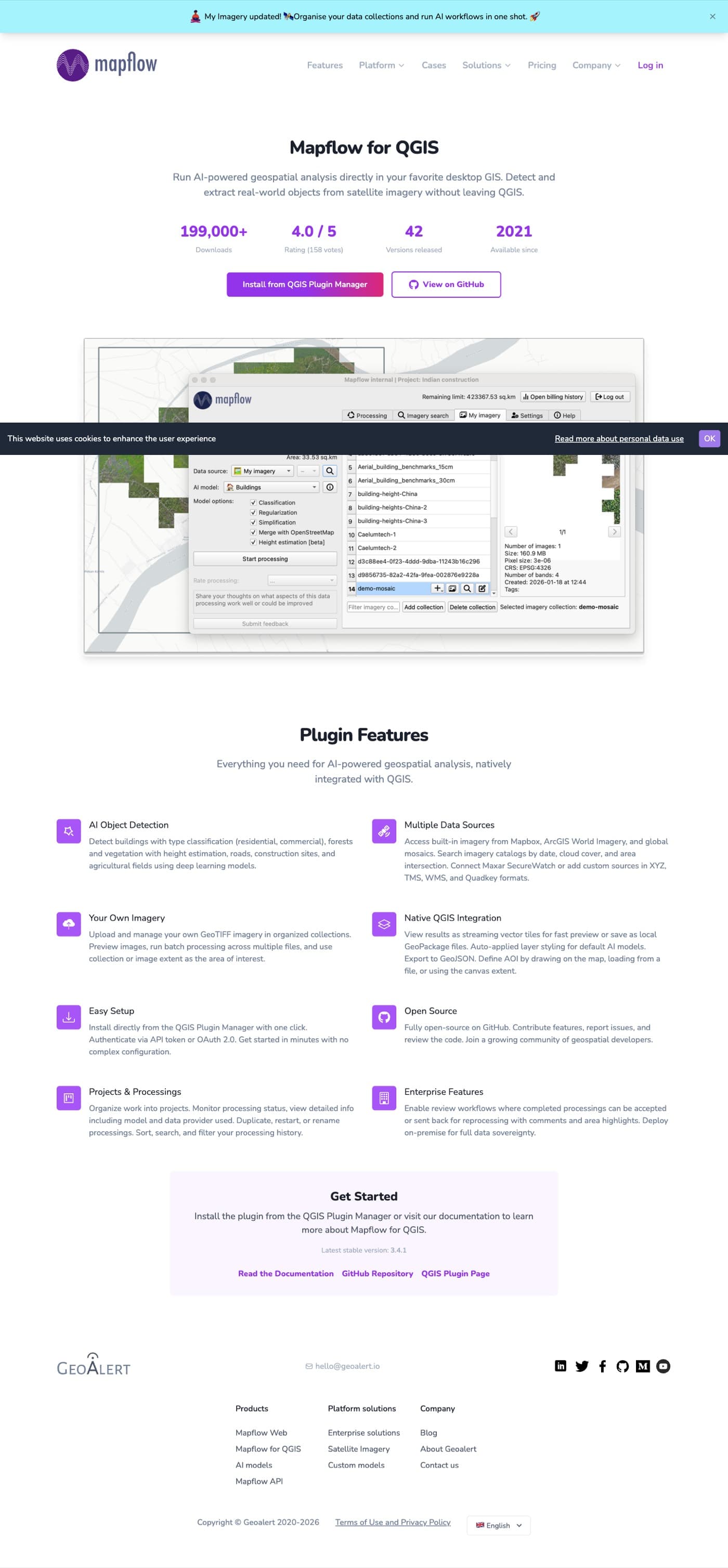The height and width of the screenshot is (1568, 728).
Task: Open the YouTube icon in the footer
Action: pyautogui.click(x=664, y=1366)
